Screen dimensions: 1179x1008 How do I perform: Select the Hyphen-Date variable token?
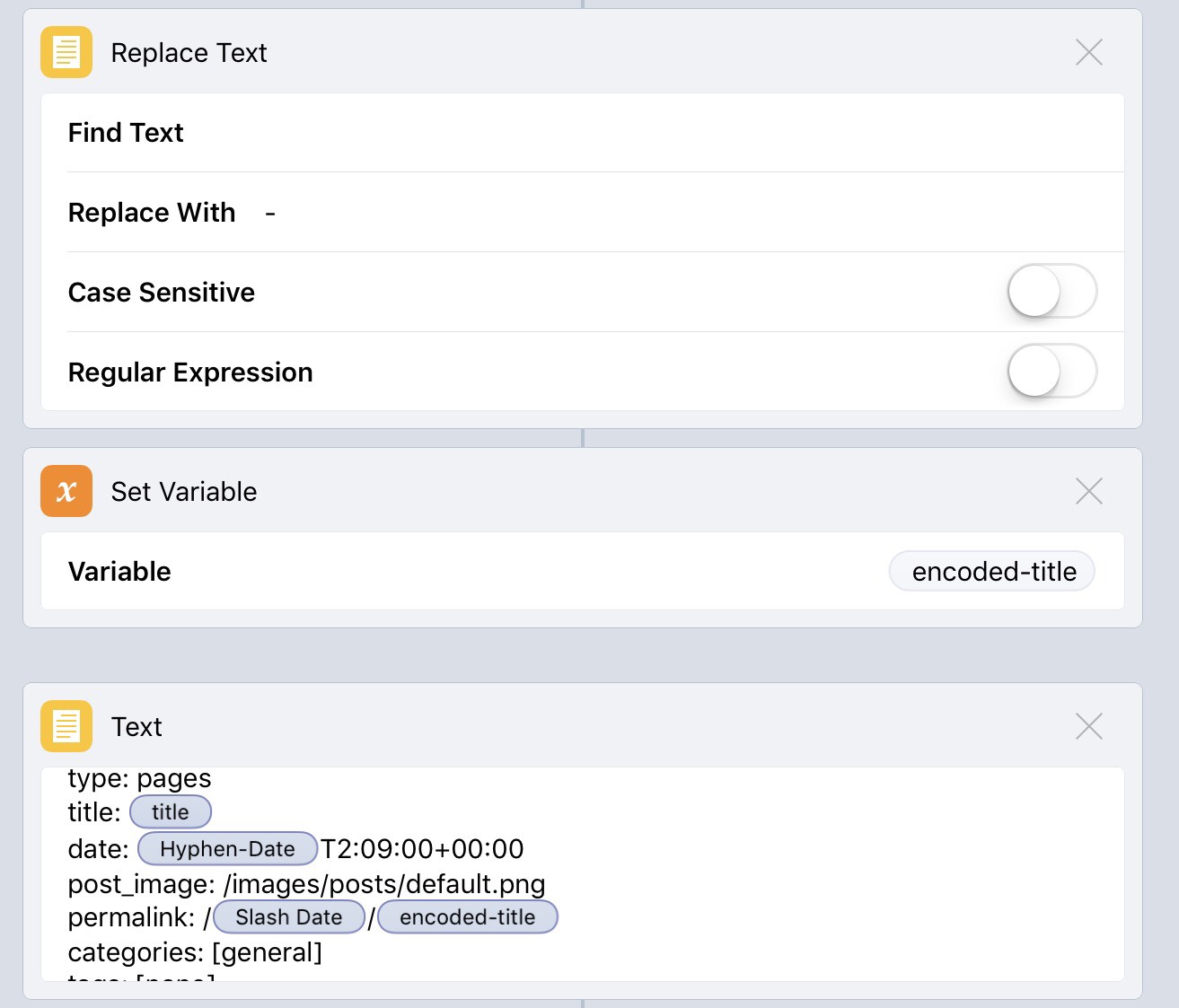click(228, 848)
